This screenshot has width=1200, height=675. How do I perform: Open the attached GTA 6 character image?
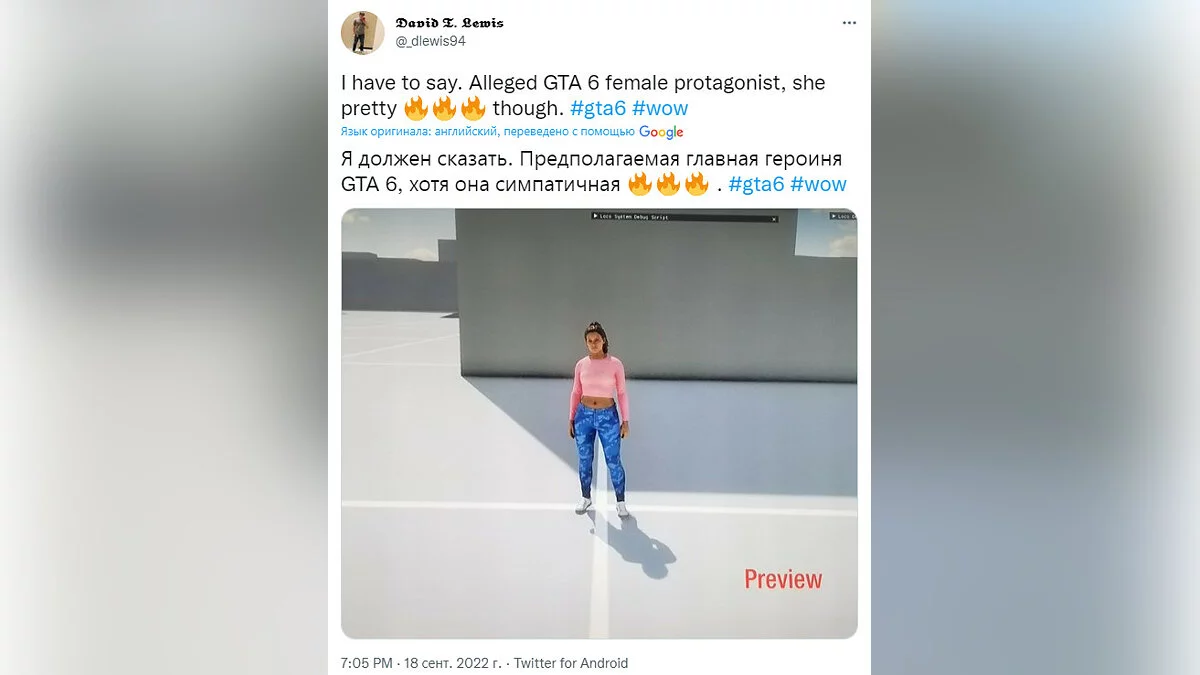pyautogui.click(x=599, y=423)
